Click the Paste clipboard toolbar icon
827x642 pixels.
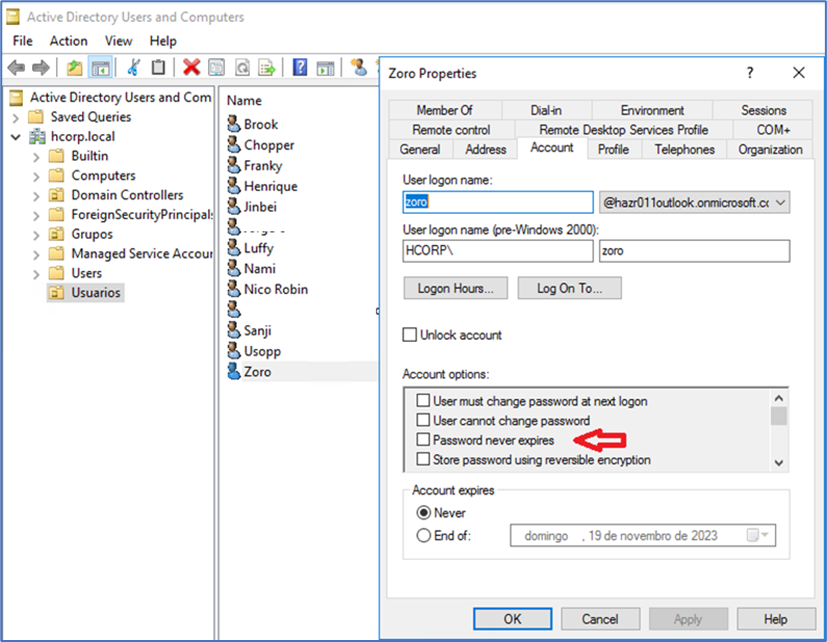tap(158, 67)
